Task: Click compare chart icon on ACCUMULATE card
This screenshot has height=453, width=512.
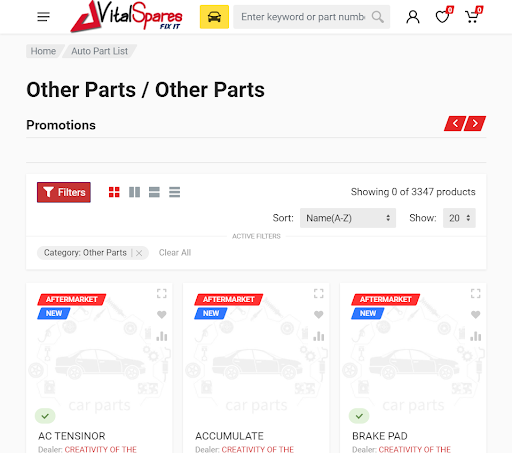Action: (x=319, y=336)
